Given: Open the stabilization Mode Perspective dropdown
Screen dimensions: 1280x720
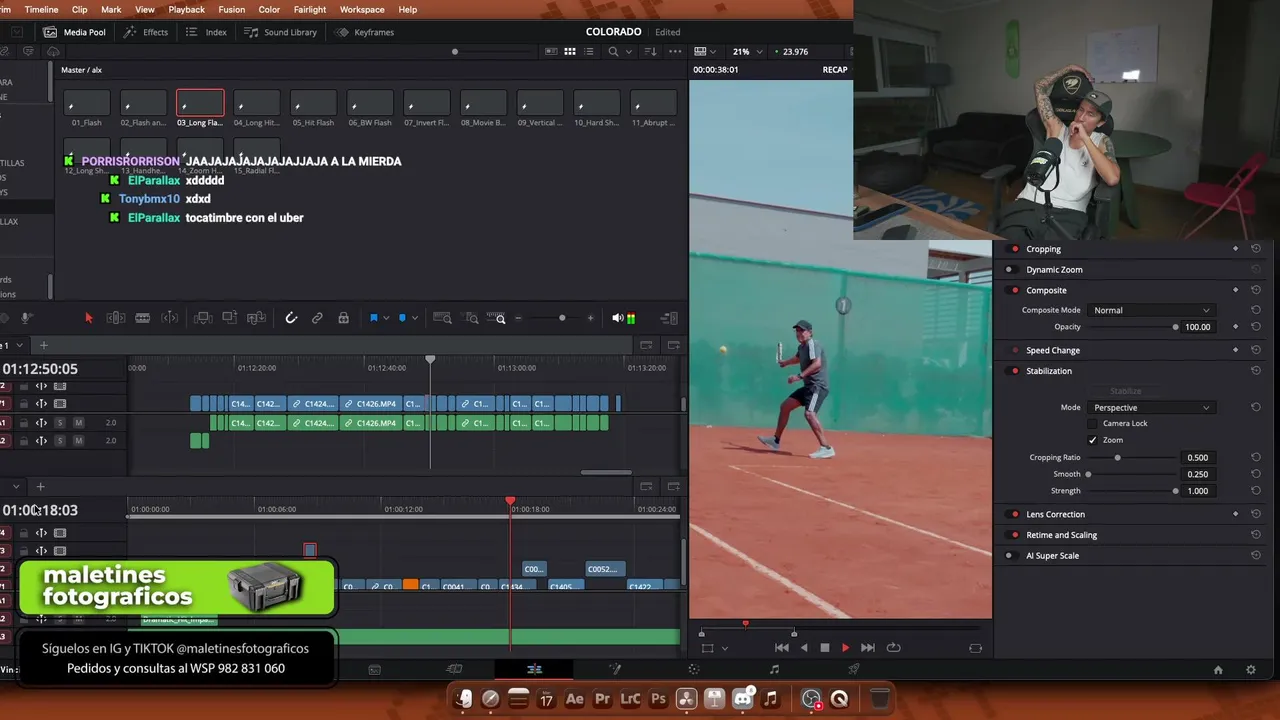Looking at the screenshot, I should coord(1151,407).
